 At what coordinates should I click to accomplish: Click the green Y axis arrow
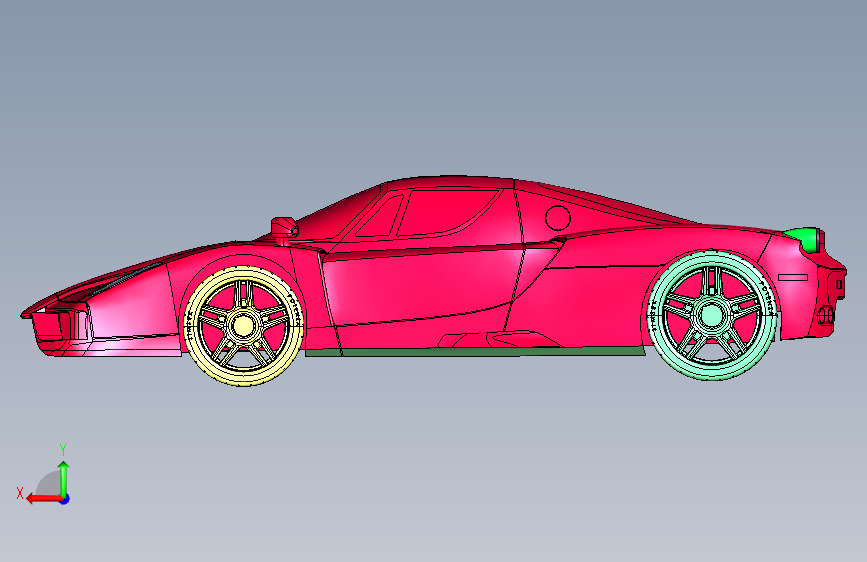coord(64,478)
